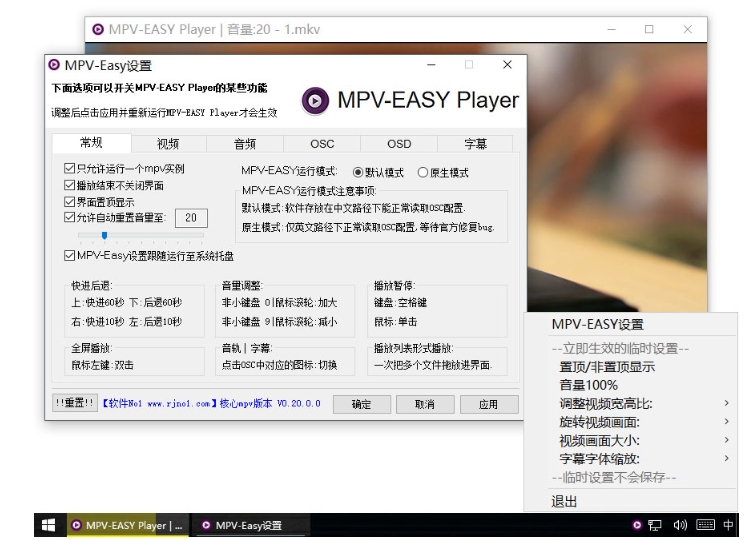The width and height of the screenshot is (745, 540).
Task: Click MPV-EASY tray icon in system tray
Action: 637,525
